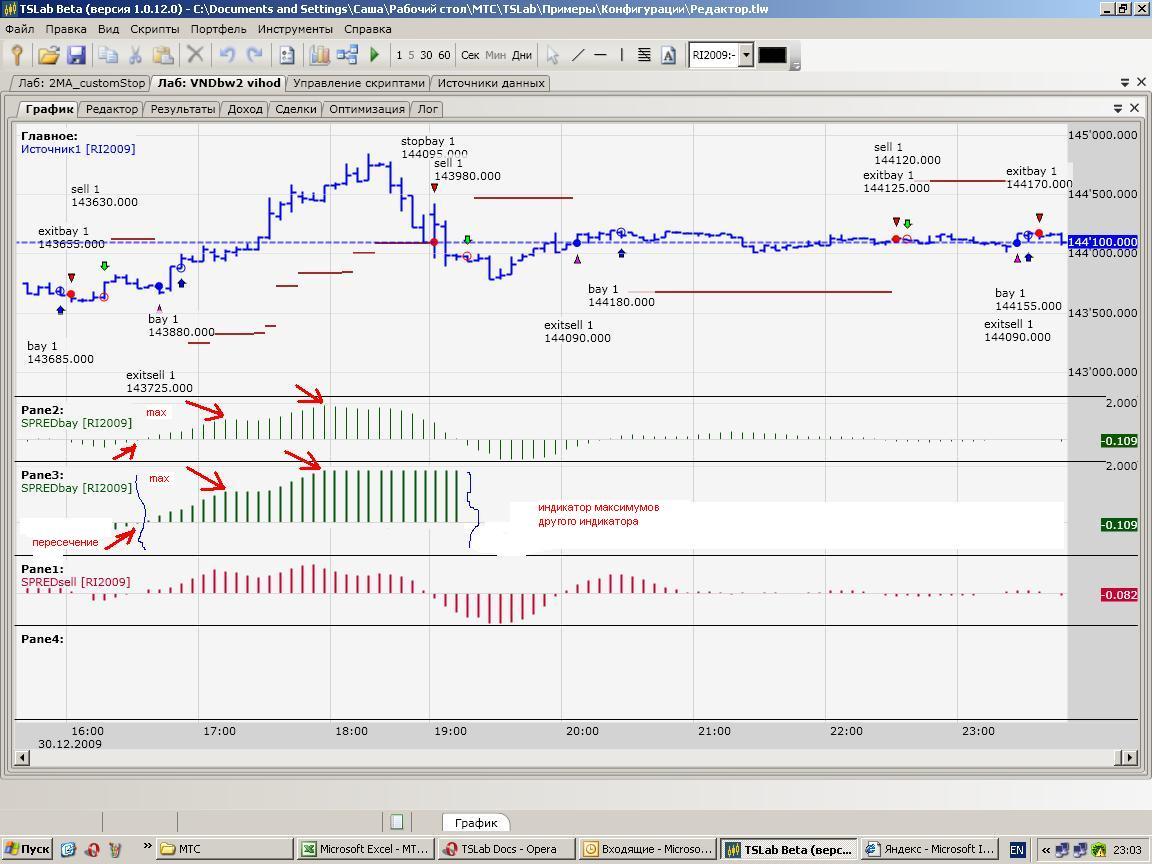Toggle the Мин timeframe unit
Image resolution: width=1154 pixels, height=864 pixels.
coord(495,56)
